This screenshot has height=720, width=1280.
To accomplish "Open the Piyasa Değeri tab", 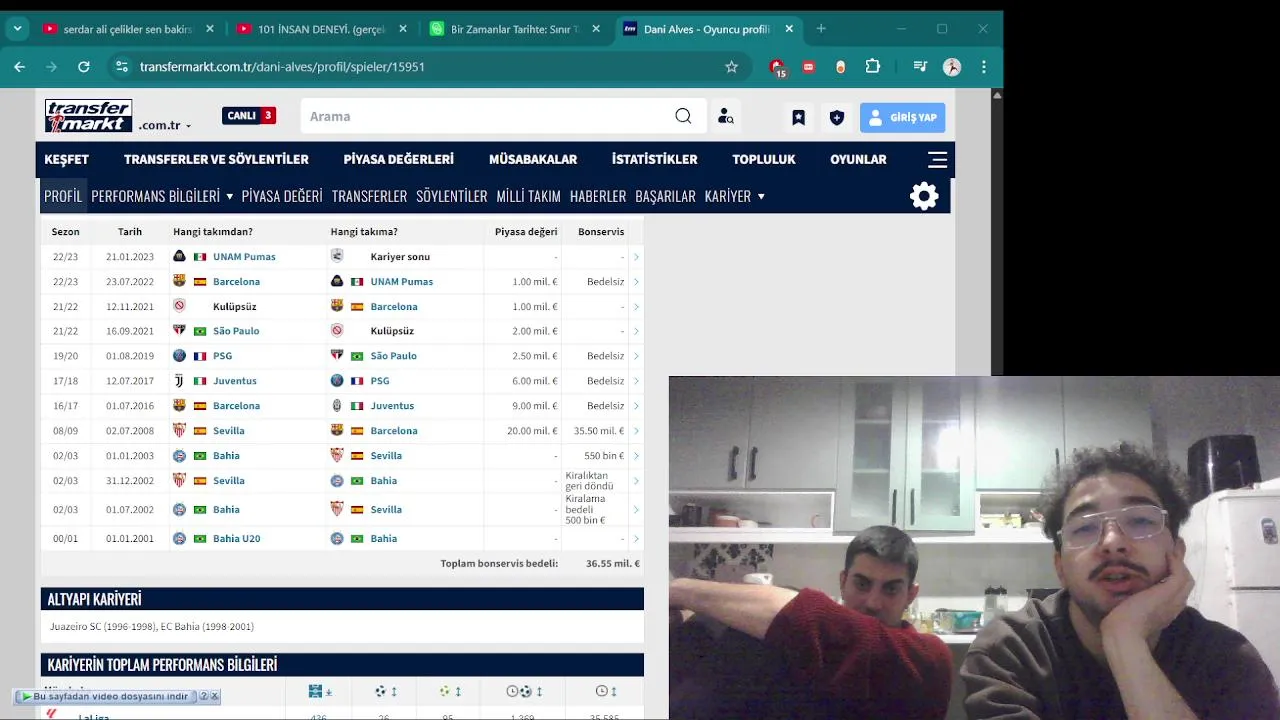I will [x=282, y=196].
